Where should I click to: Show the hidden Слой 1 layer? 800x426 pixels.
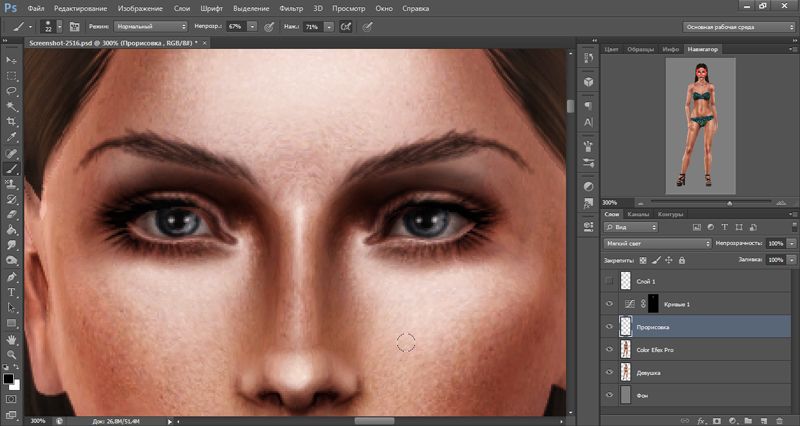point(609,281)
